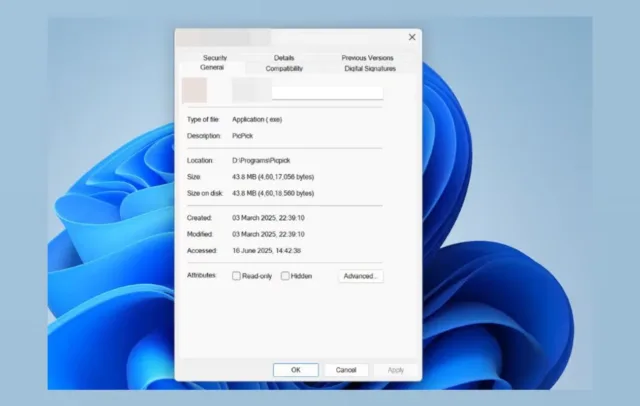The image size is (640, 406).
Task: Click the Description value PicPick
Action: pos(242,136)
